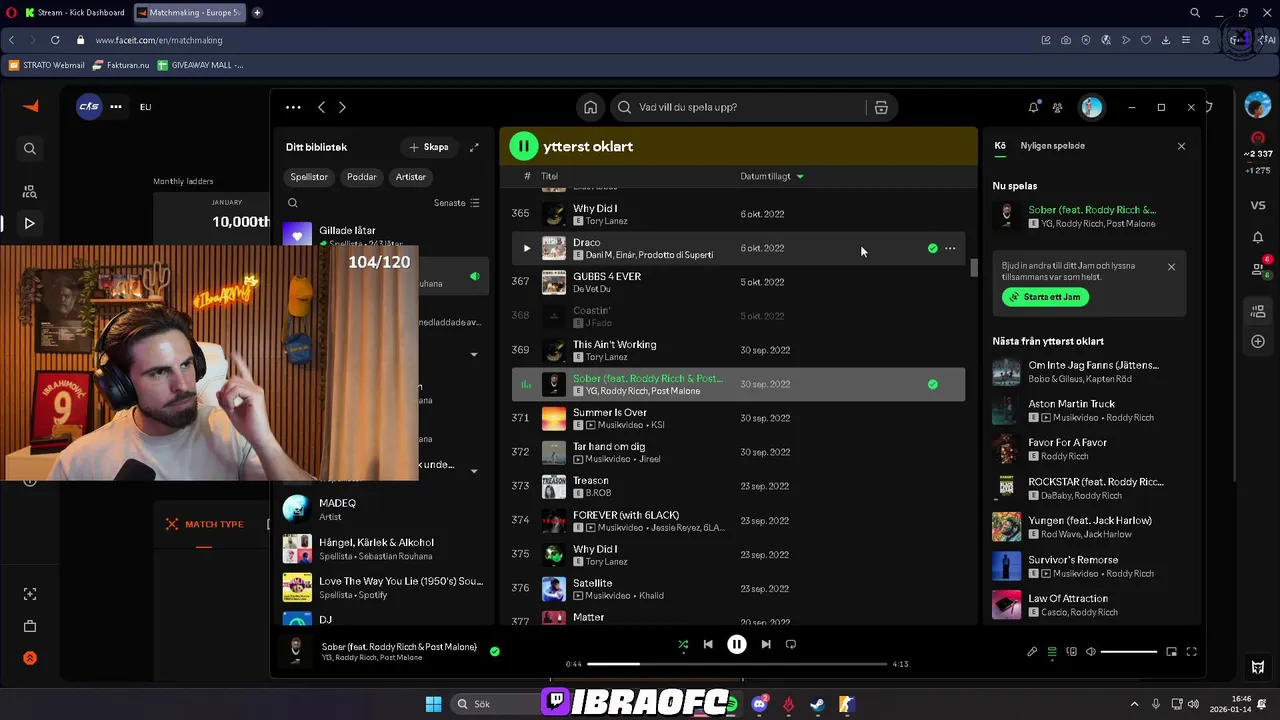Toggle the queue panel icon

pyautogui.click(x=1052, y=652)
